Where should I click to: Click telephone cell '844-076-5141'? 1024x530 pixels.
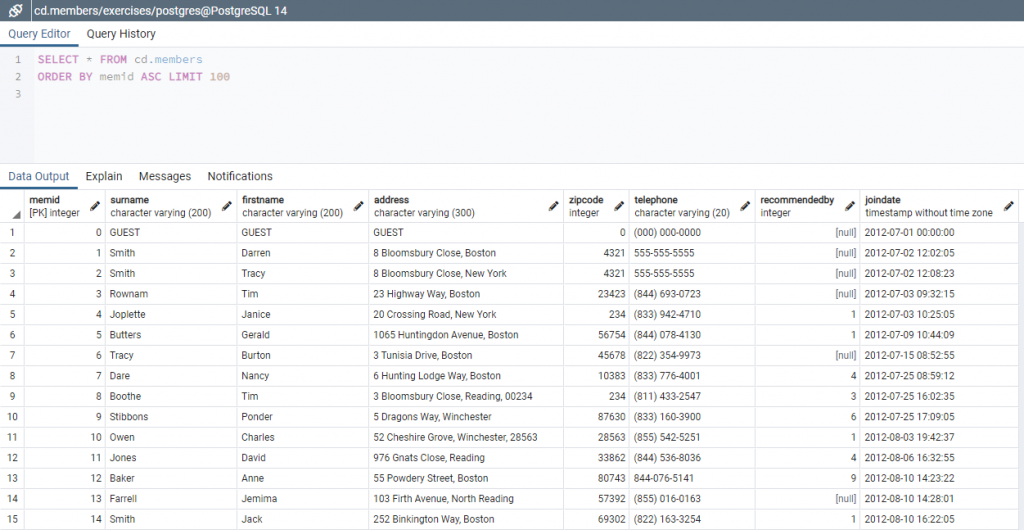[x=692, y=478]
